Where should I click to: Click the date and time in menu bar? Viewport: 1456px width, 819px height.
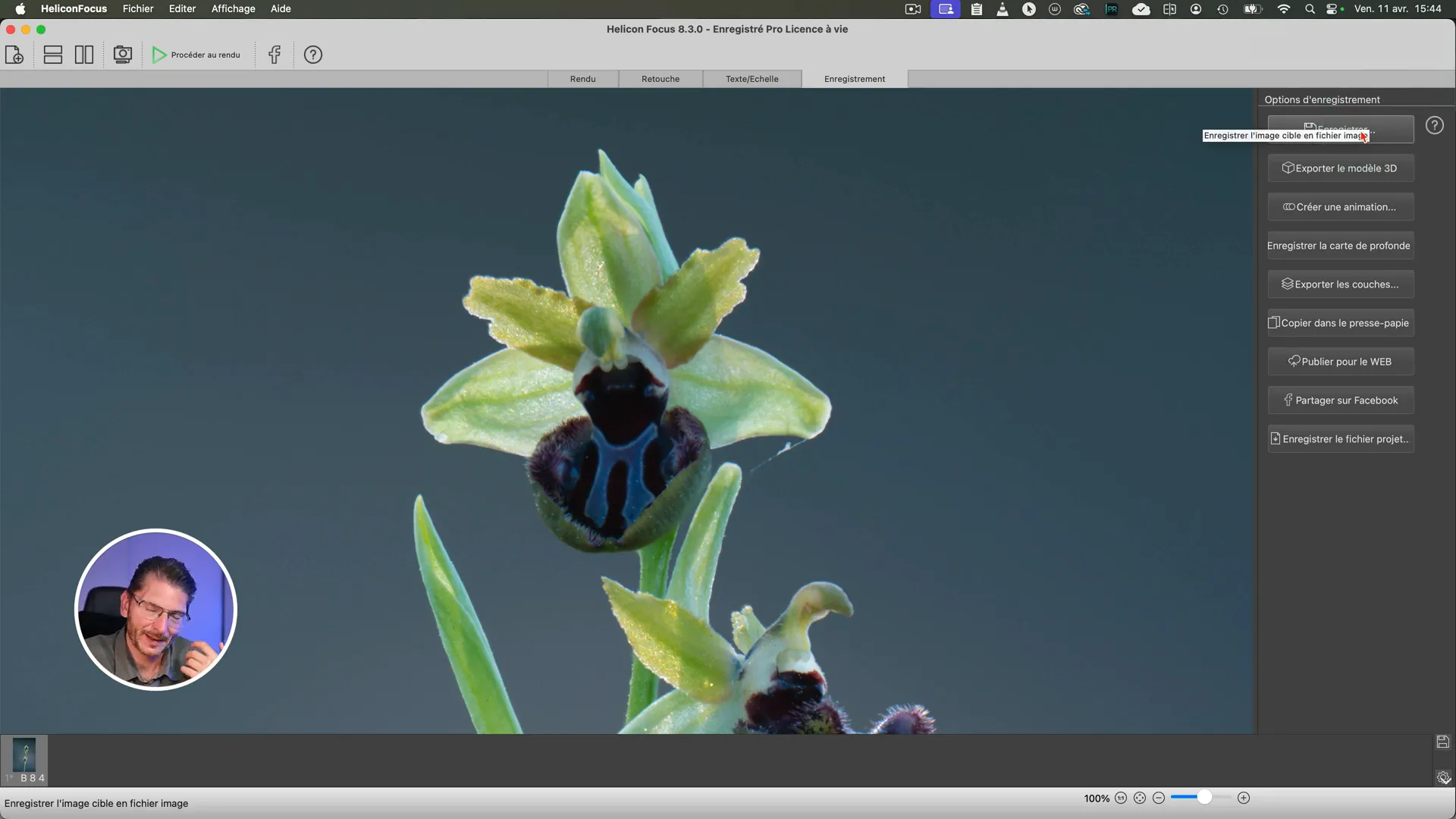1398,9
